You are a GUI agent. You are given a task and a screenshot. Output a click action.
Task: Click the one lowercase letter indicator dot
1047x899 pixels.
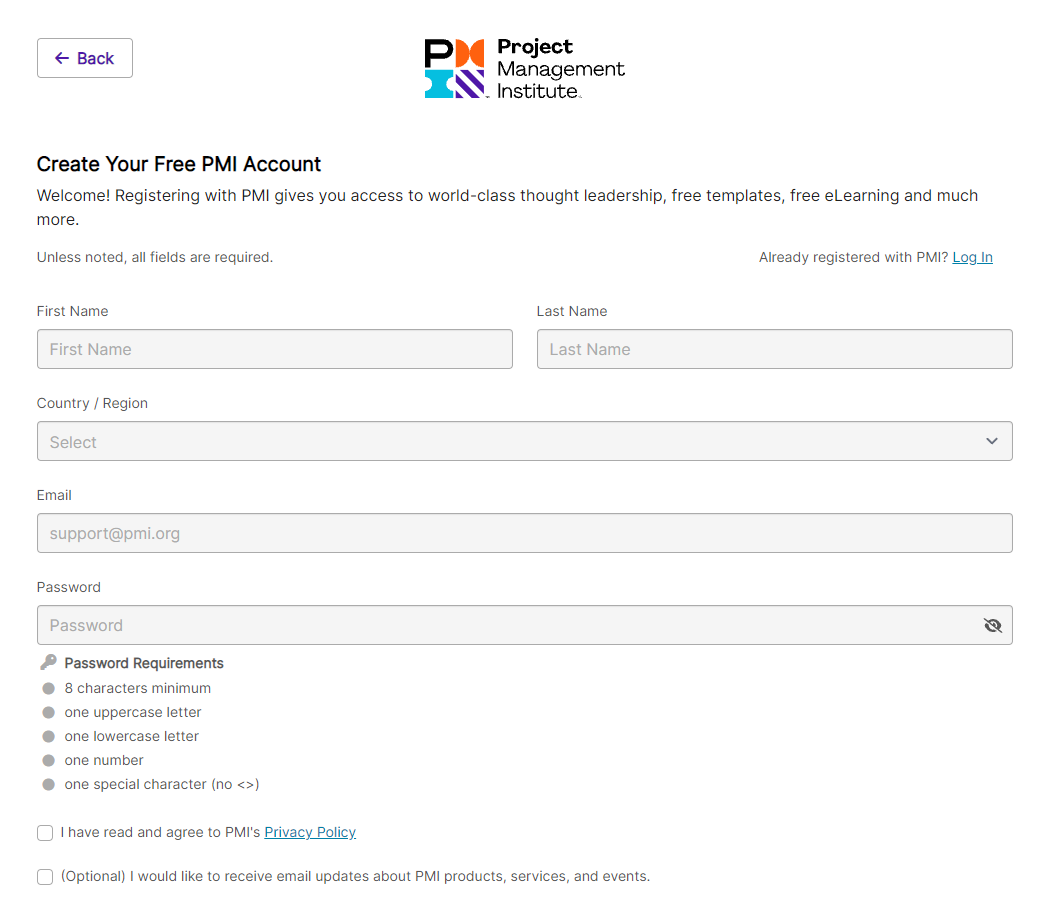(48, 736)
